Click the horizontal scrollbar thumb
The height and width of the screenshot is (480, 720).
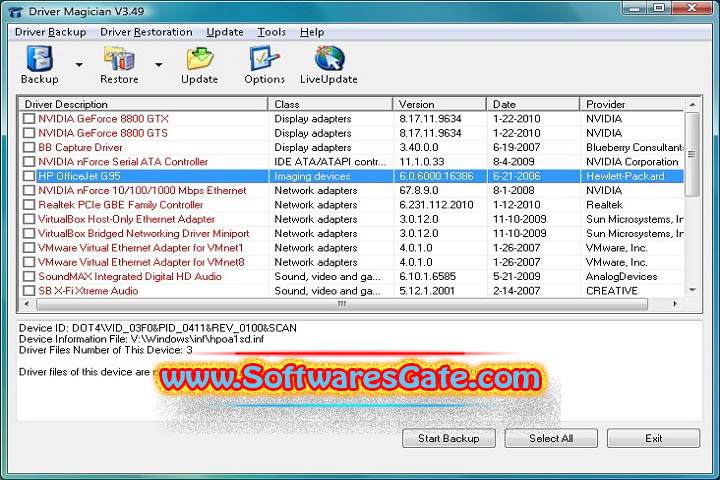point(342,304)
